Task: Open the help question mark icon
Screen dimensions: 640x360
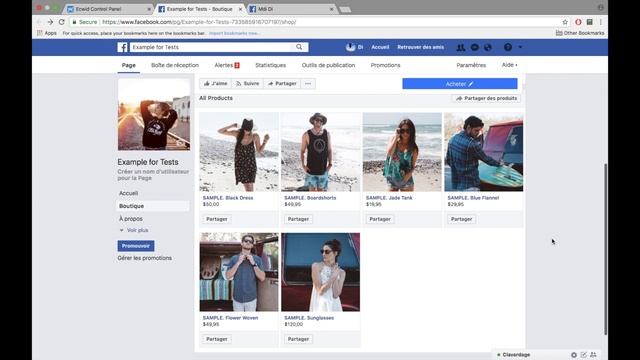Action: click(508, 47)
